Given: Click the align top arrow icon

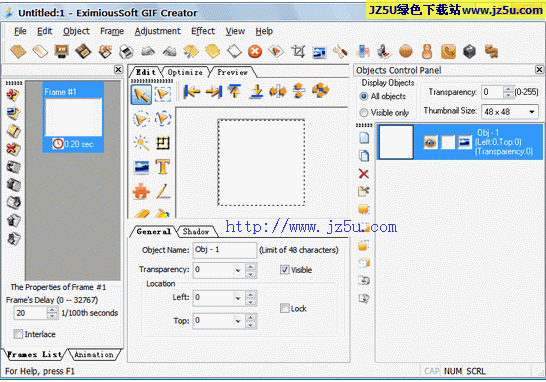Looking at the screenshot, I should 235,91.
